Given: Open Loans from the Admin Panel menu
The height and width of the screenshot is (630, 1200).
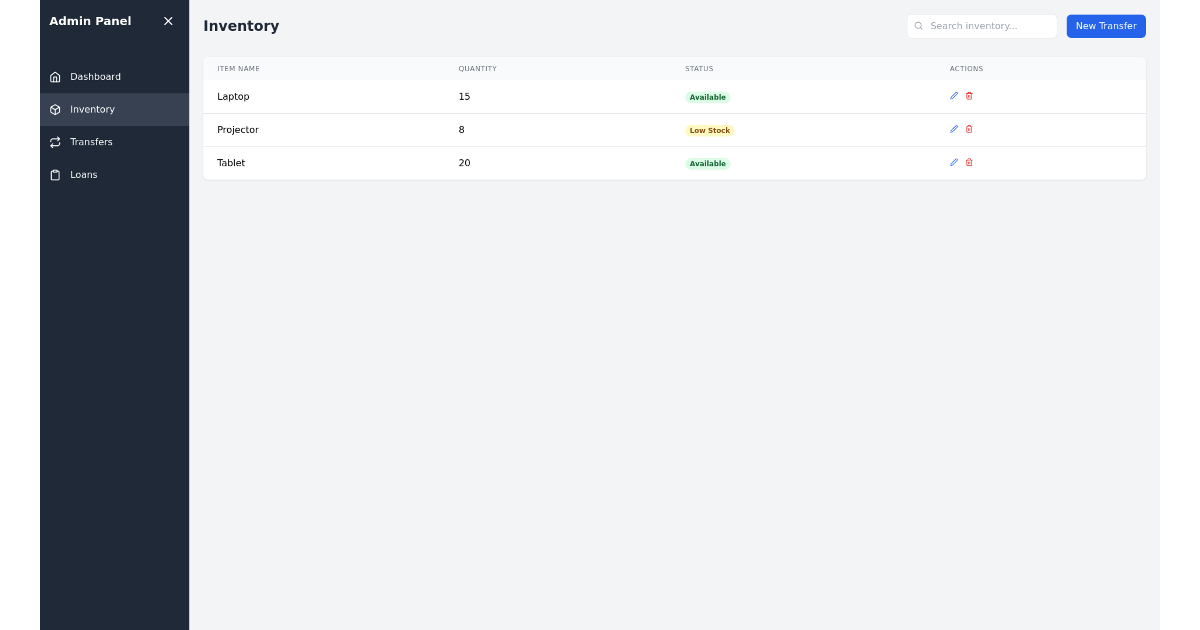Looking at the screenshot, I should [83, 175].
